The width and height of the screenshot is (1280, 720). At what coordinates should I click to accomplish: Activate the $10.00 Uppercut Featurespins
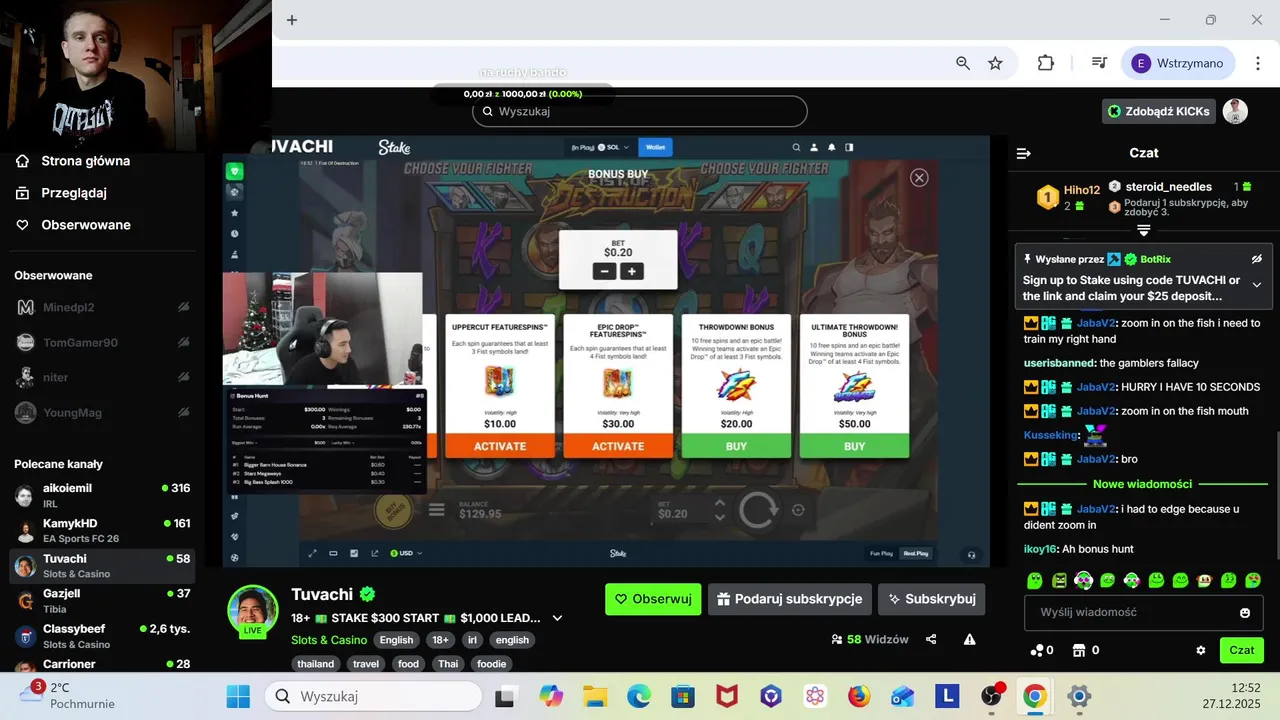pyautogui.click(x=500, y=446)
